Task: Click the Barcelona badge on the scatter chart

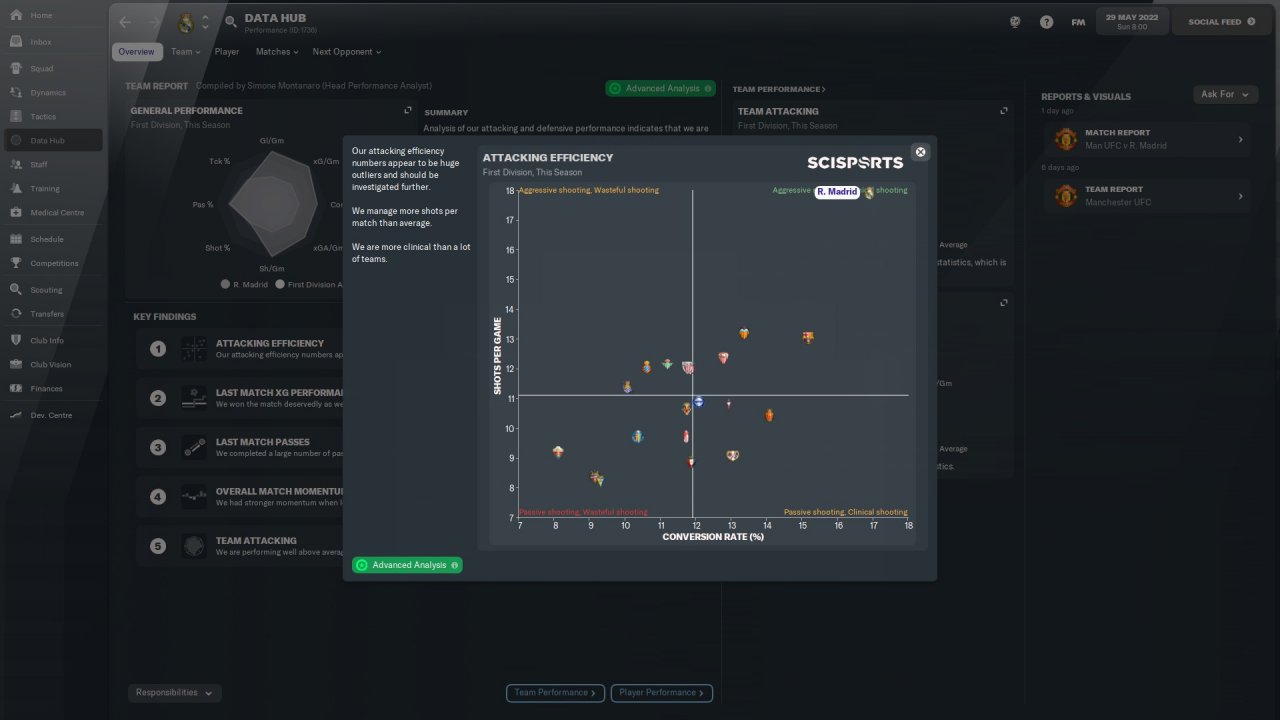Action: 808,337
